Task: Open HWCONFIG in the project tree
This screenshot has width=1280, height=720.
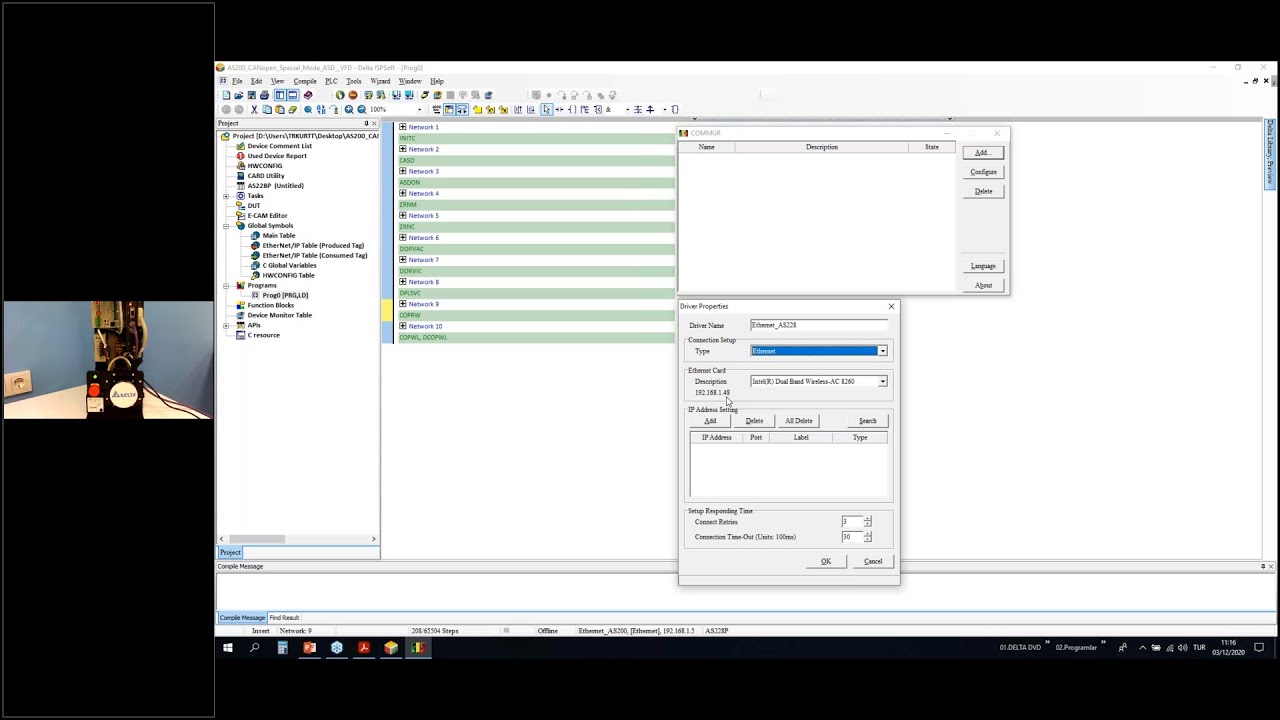Action: pyautogui.click(x=264, y=166)
